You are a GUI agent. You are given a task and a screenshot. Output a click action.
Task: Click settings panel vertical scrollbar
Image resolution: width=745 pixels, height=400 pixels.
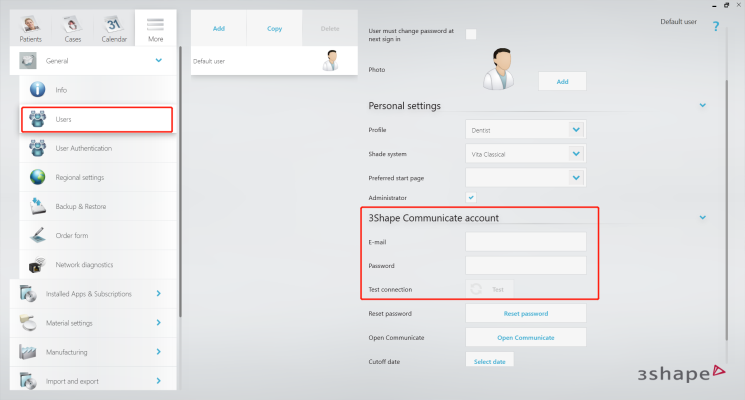click(x=726, y=210)
